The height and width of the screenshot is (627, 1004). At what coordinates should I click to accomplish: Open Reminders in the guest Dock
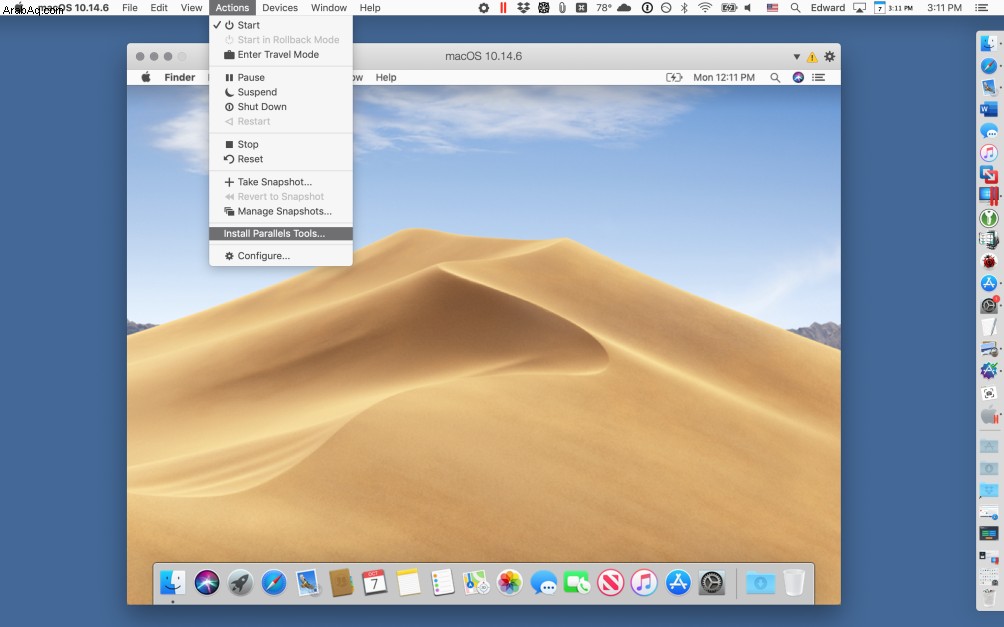coord(442,583)
